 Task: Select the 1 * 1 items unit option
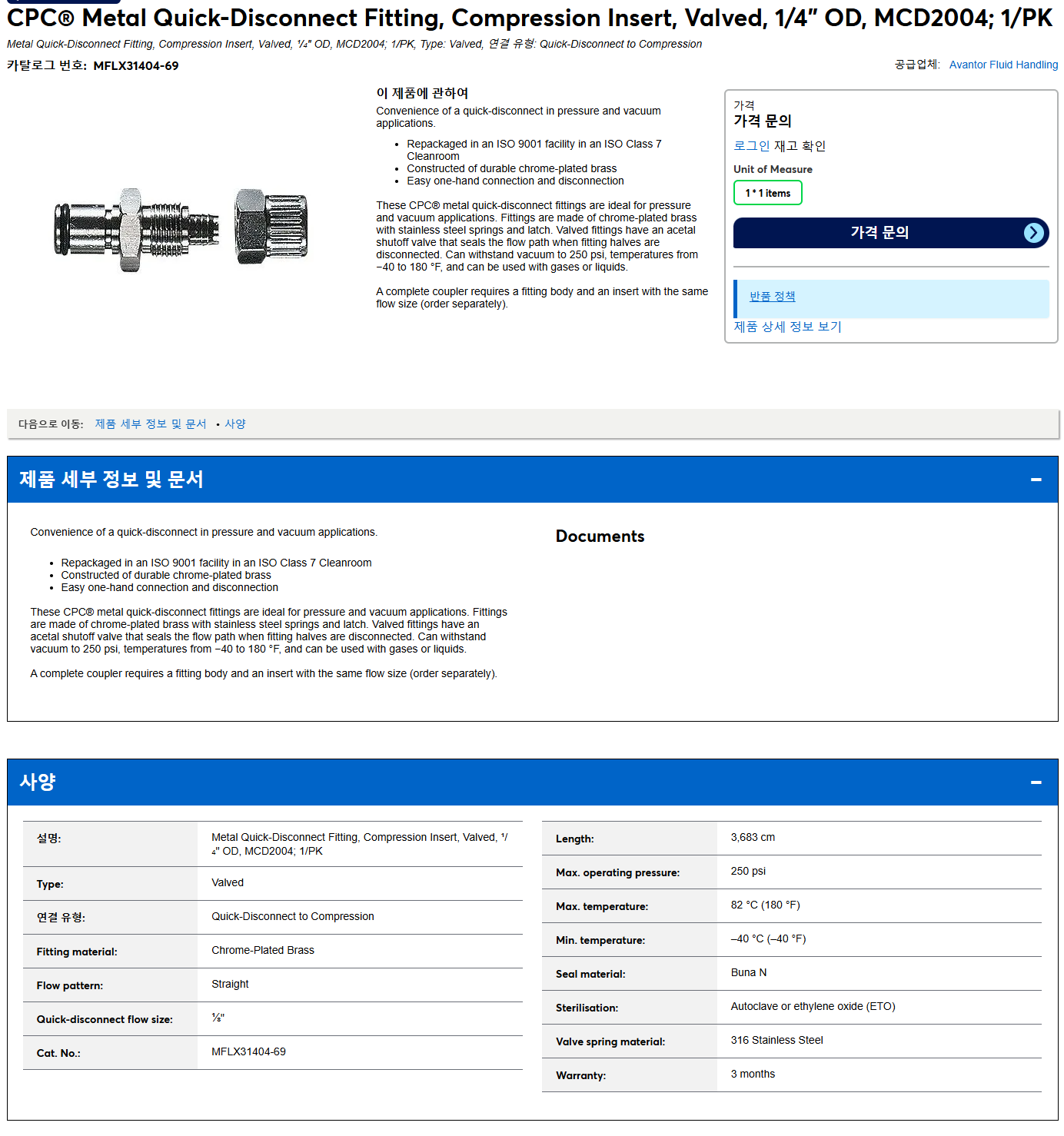[x=767, y=193]
